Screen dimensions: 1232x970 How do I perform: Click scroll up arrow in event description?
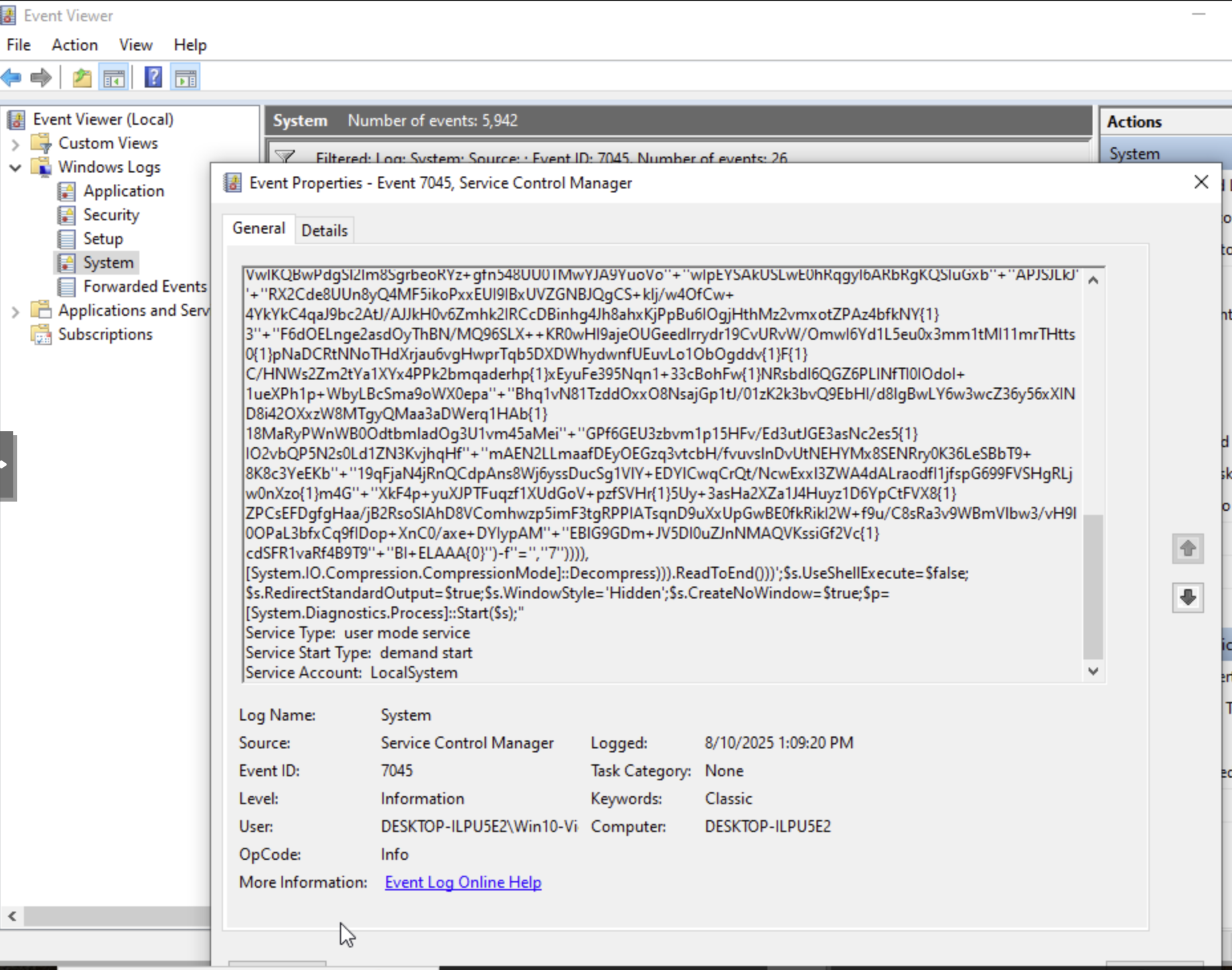click(1093, 280)
